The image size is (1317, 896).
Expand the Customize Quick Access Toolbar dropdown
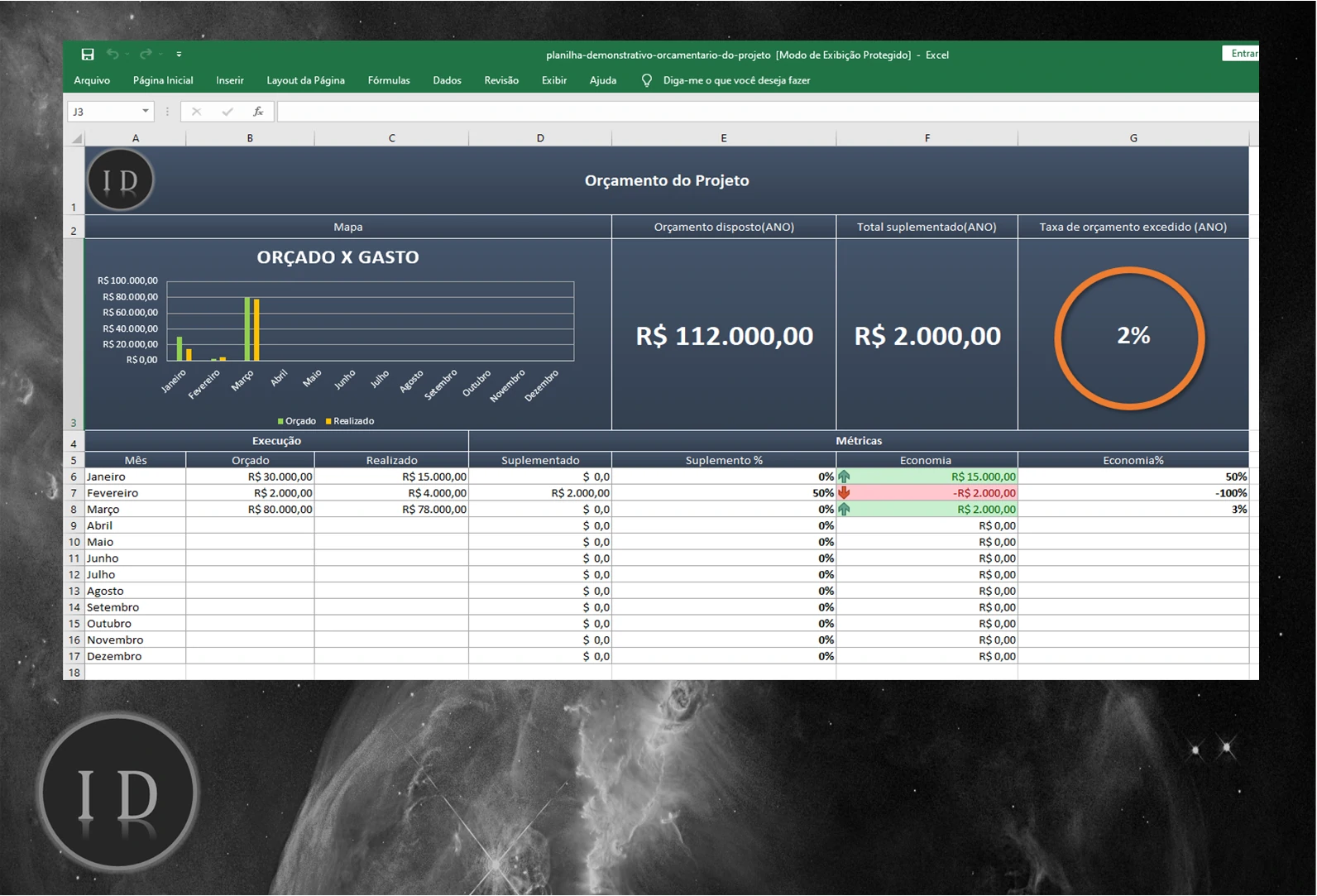click(x=179, y=55)
